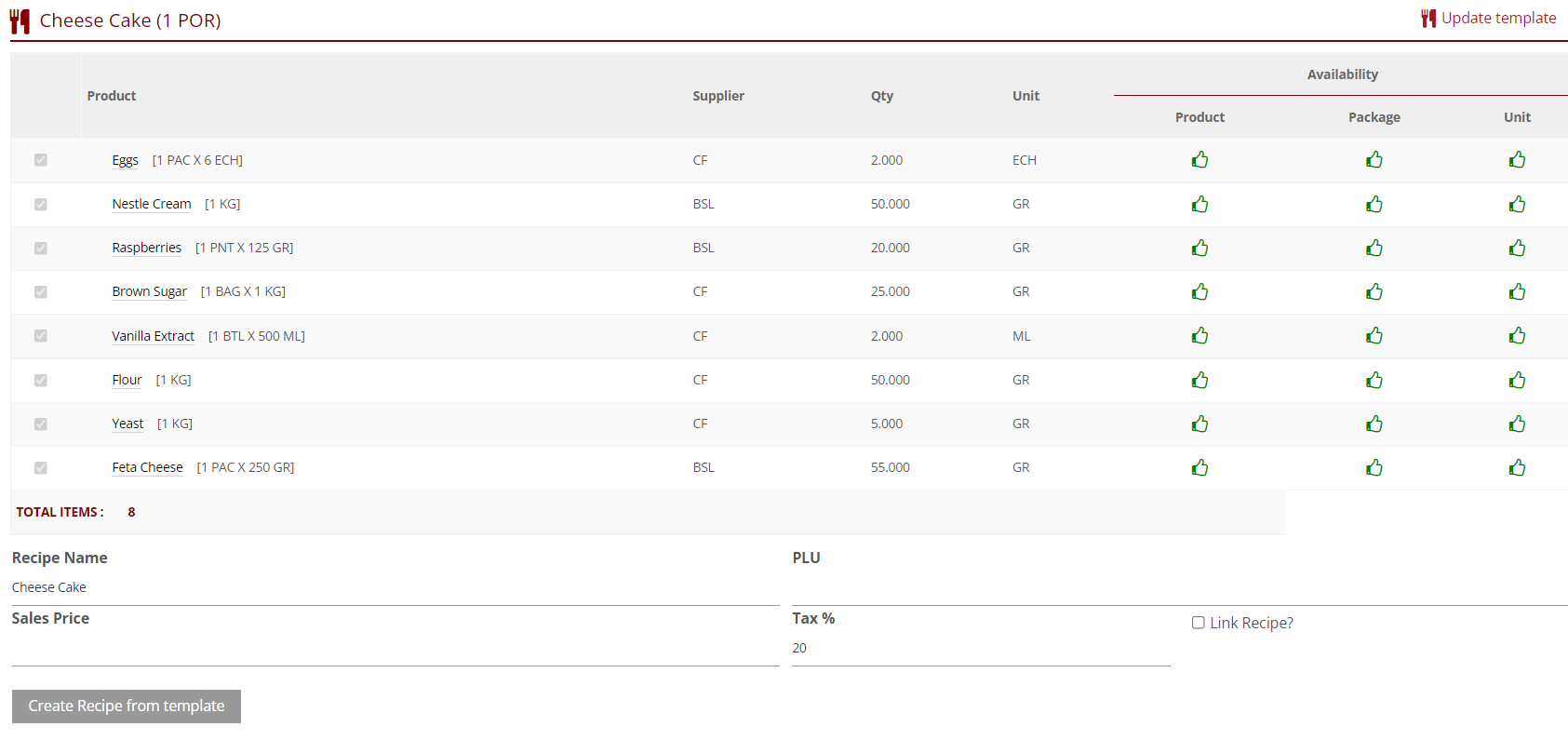Click unit availability thumbs-up for Flour
The height and width of the screenshot is (740, 1568).
[x=1517, y=380]
